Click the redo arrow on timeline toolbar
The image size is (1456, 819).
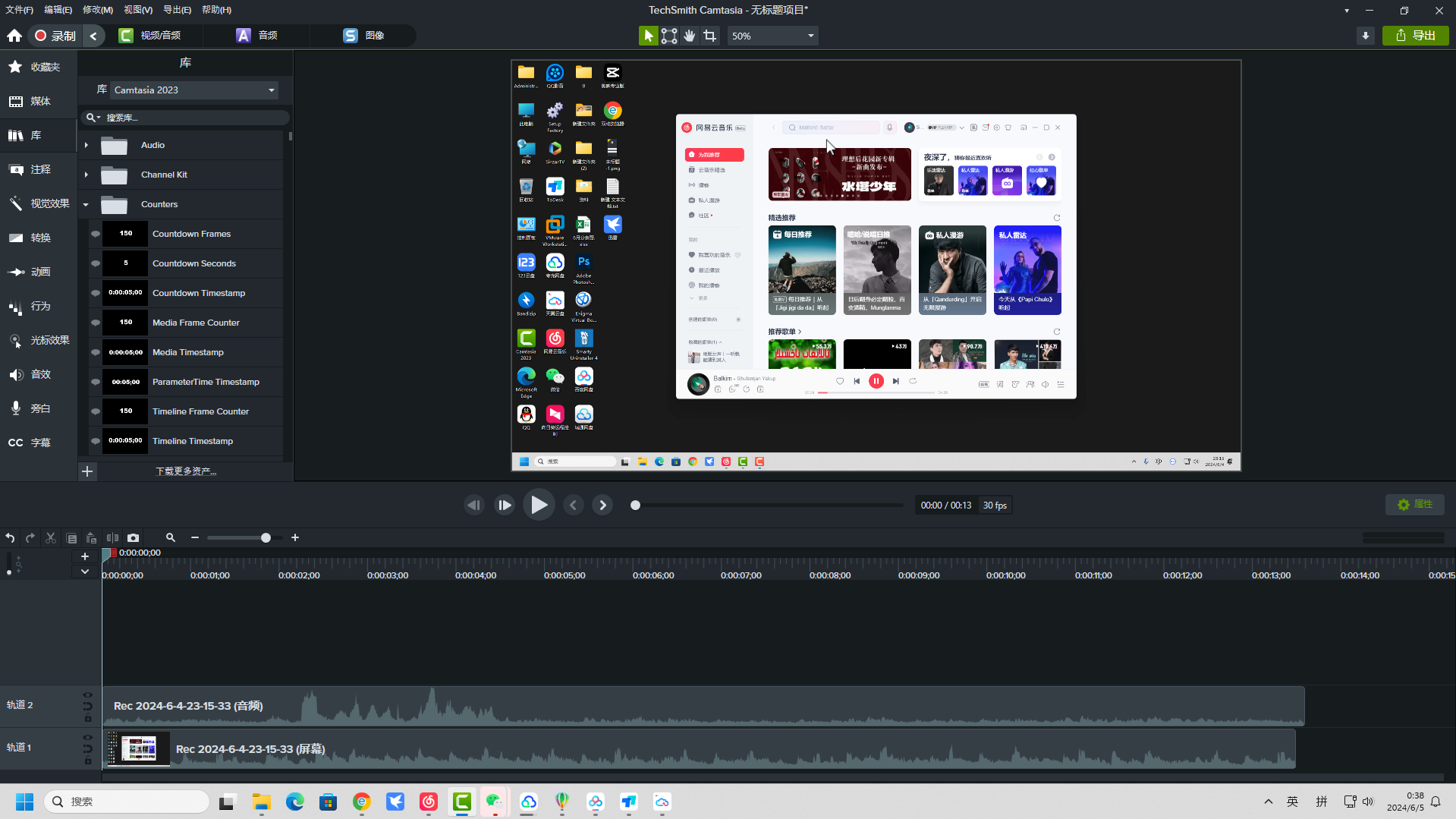[30, 537]
